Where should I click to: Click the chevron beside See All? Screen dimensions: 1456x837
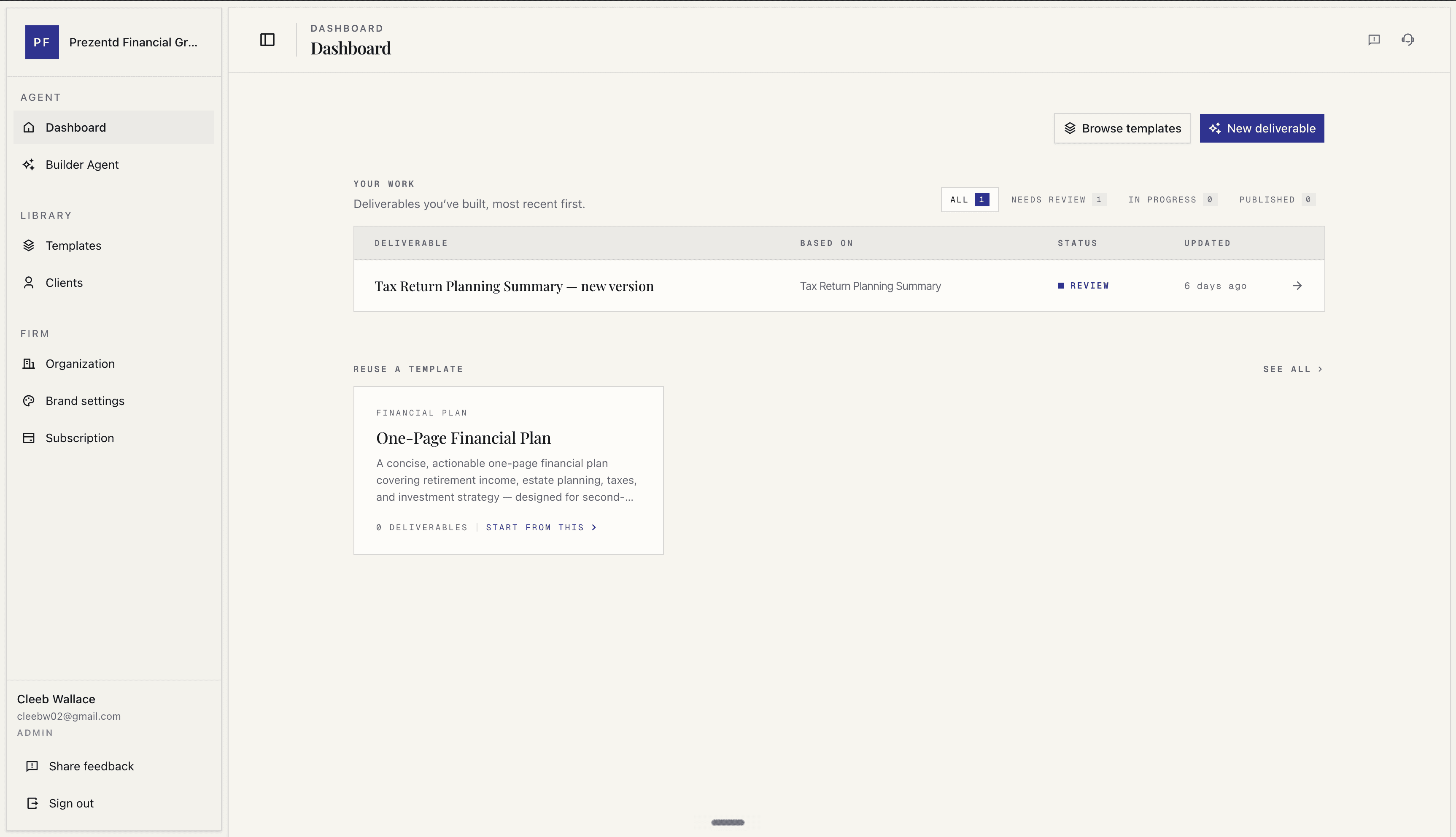coord(1321,369)
